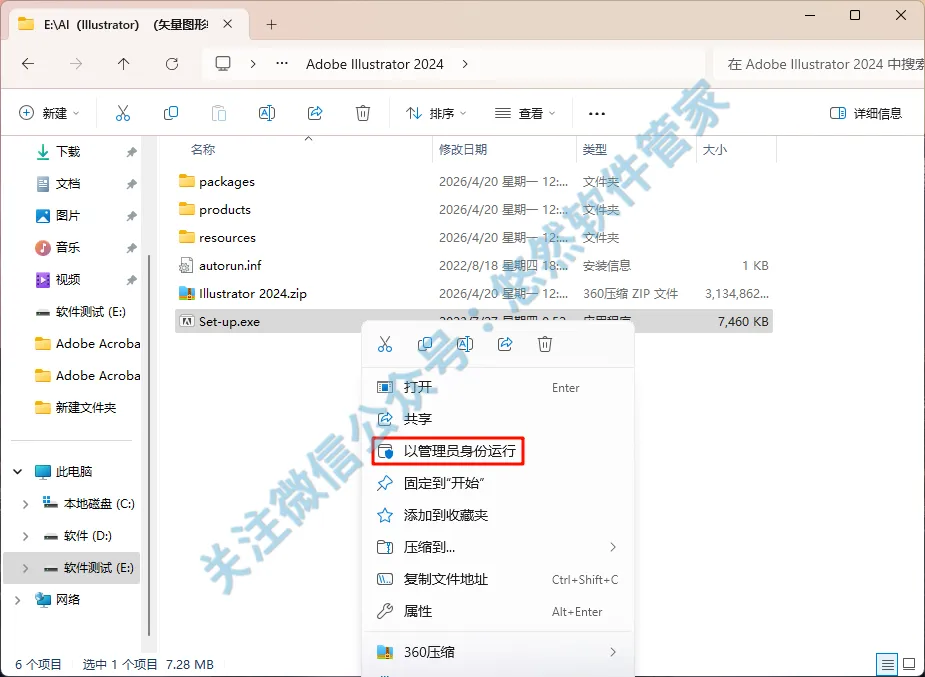Select the Illustrator 2024.zip file

(x=474, y=294)
